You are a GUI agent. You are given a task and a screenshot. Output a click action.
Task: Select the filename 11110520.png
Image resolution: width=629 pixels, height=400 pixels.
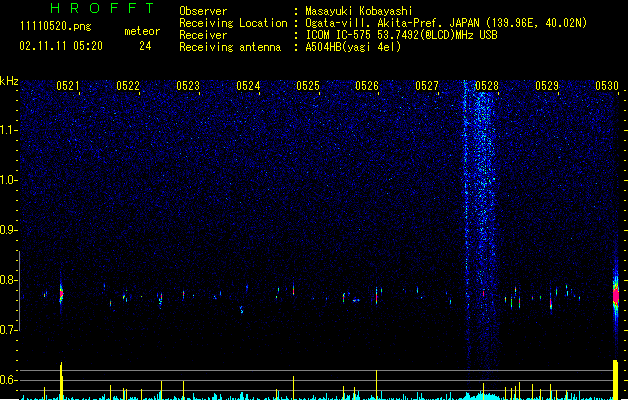55,26
